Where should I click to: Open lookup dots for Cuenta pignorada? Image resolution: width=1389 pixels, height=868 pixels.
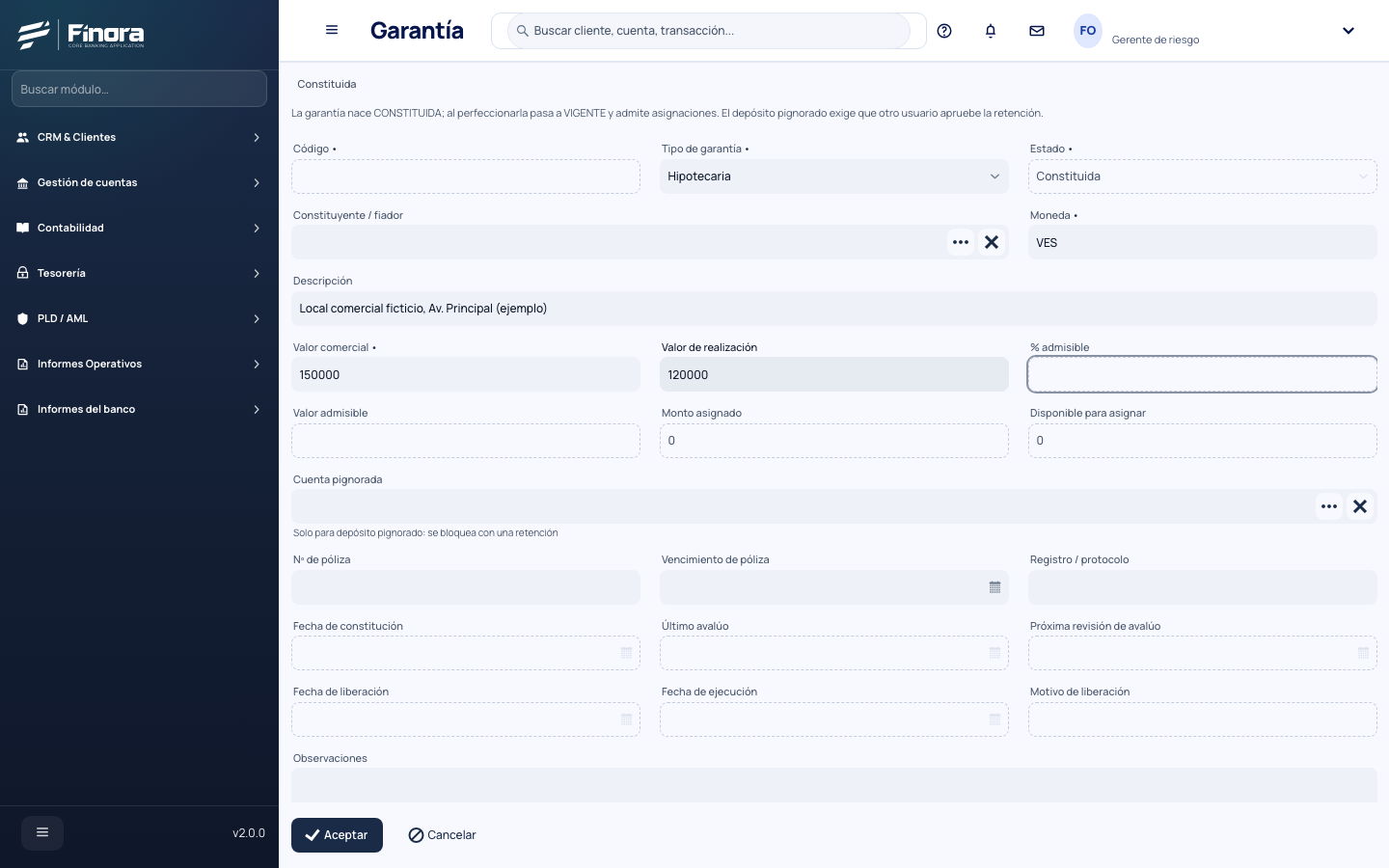[1329, 506]
